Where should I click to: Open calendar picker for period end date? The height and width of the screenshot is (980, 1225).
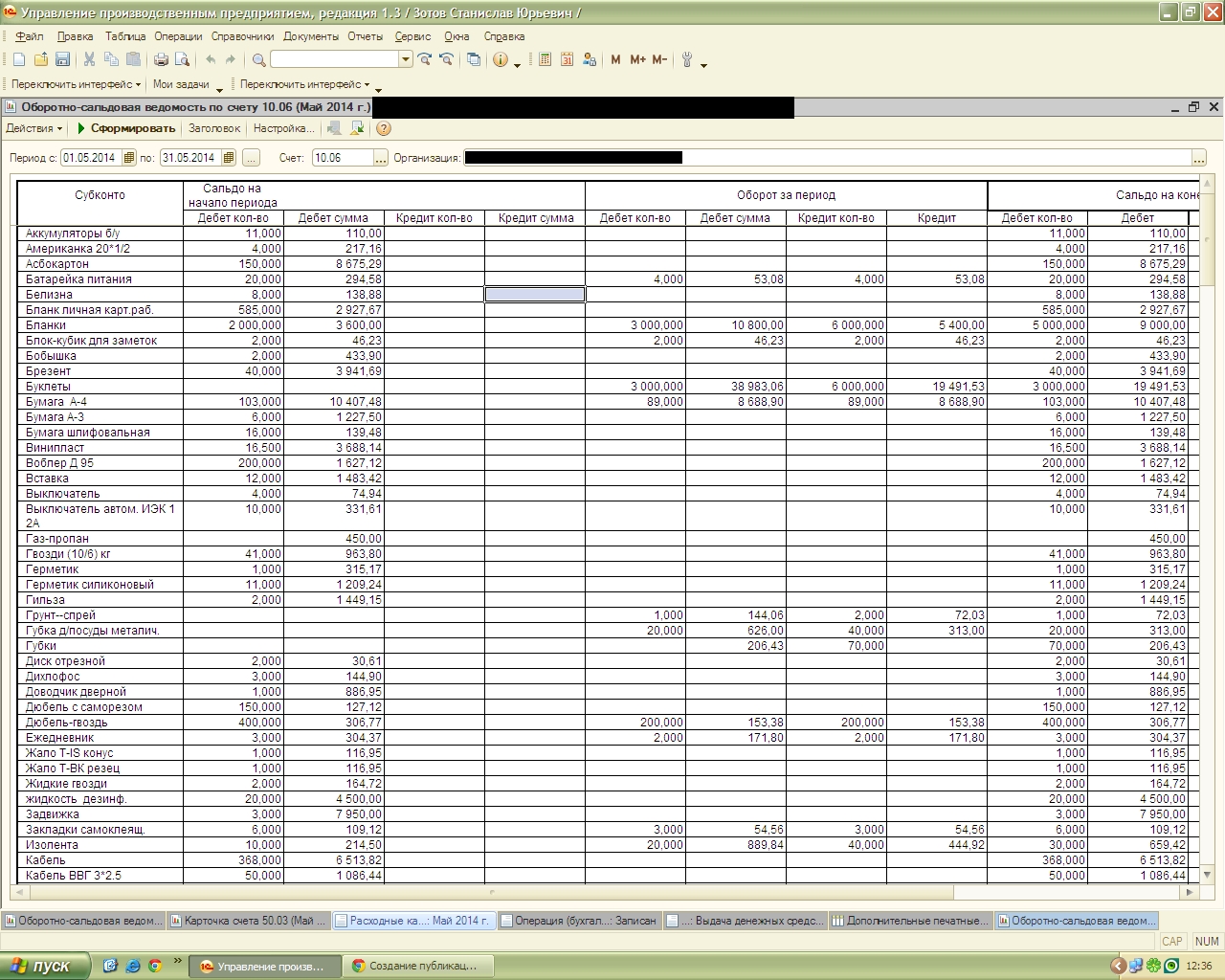(229, 158)
